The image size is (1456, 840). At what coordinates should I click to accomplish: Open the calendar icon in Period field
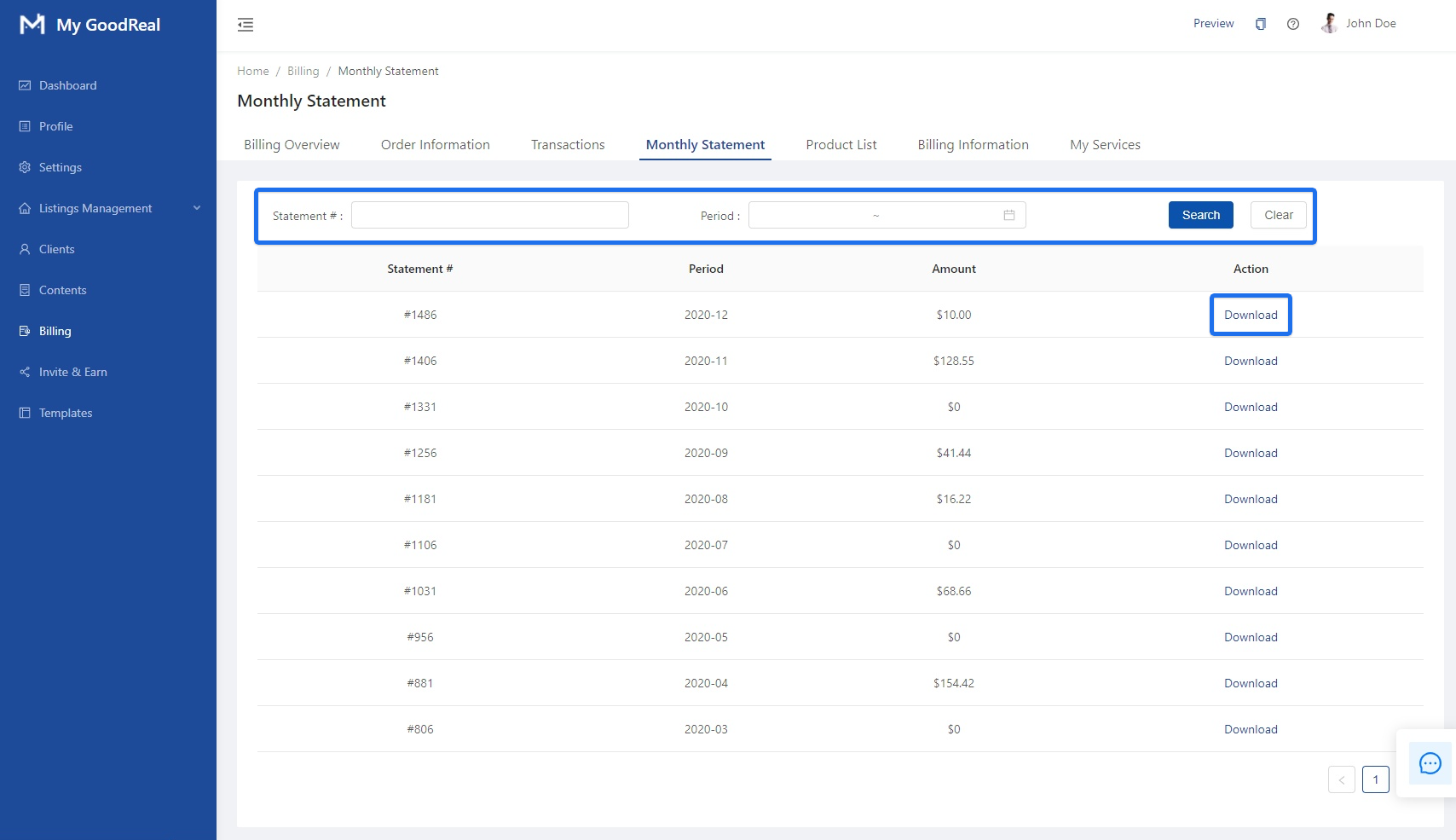pyautogui.click(x=1009, y=215)
